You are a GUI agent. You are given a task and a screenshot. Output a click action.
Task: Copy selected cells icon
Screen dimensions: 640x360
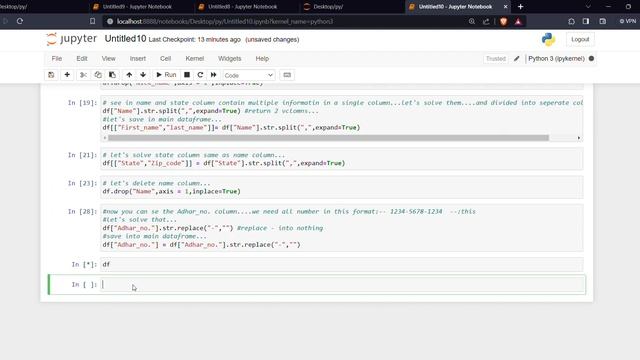coord(98,75)
